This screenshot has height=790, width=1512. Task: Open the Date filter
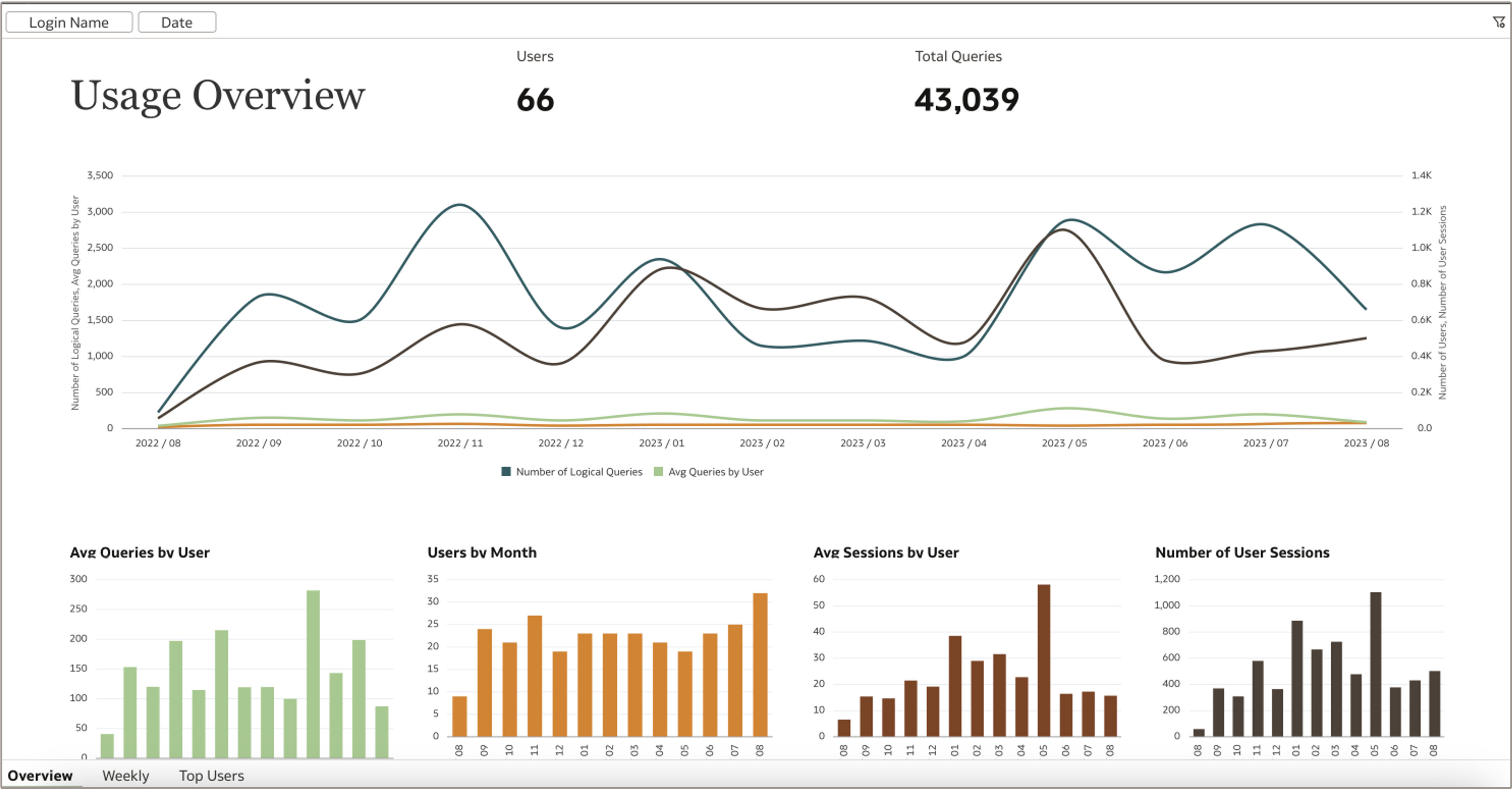pos(176,22)
